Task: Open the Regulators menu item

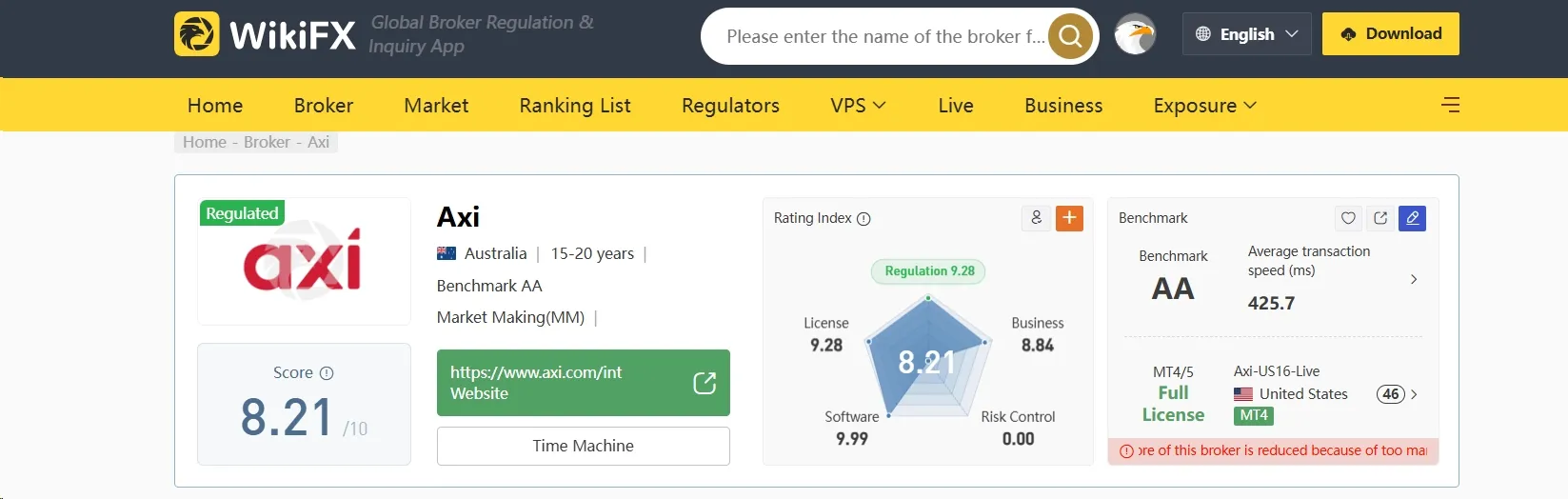Action: point(730,106)
